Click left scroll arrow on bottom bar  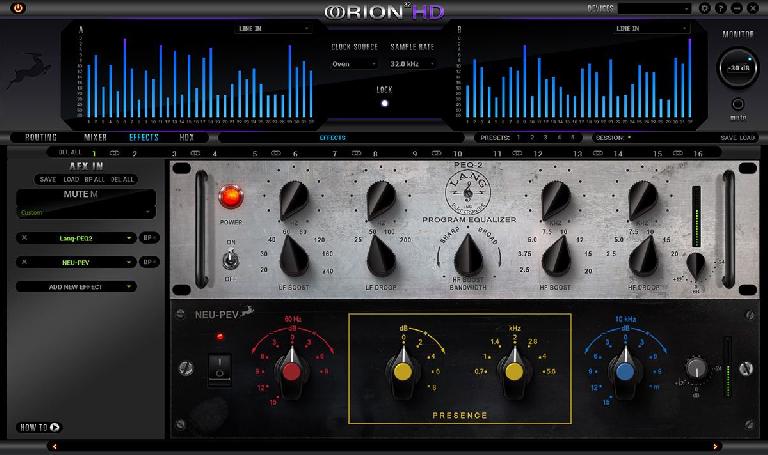coord(54,446)
